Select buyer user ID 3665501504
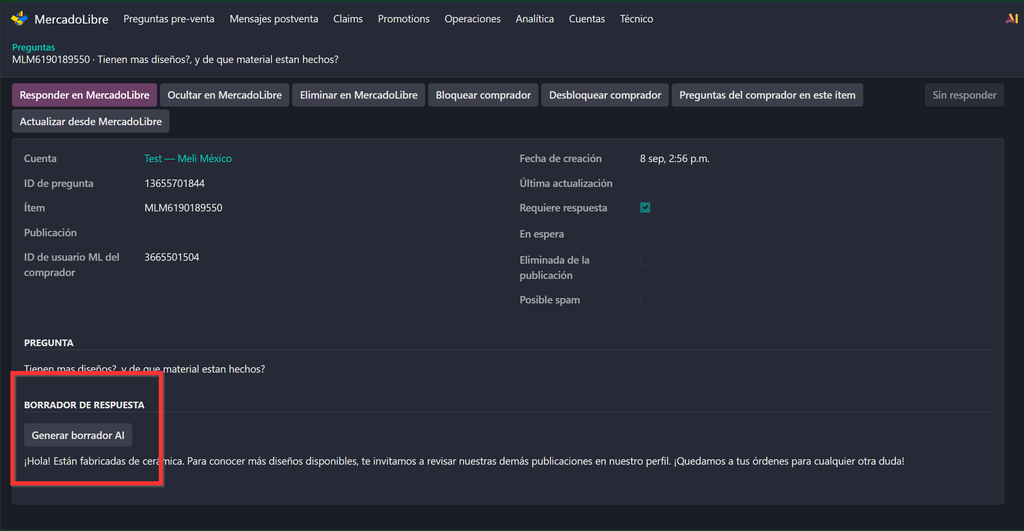Screen dimensions: 1024x531 (x=172, y=257)
